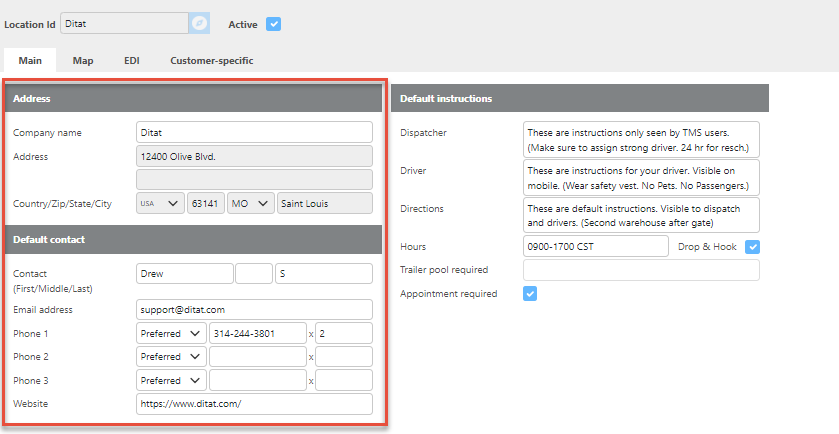839x434 pixels.
Task: Click the Company name field
Action: [254, 132]
